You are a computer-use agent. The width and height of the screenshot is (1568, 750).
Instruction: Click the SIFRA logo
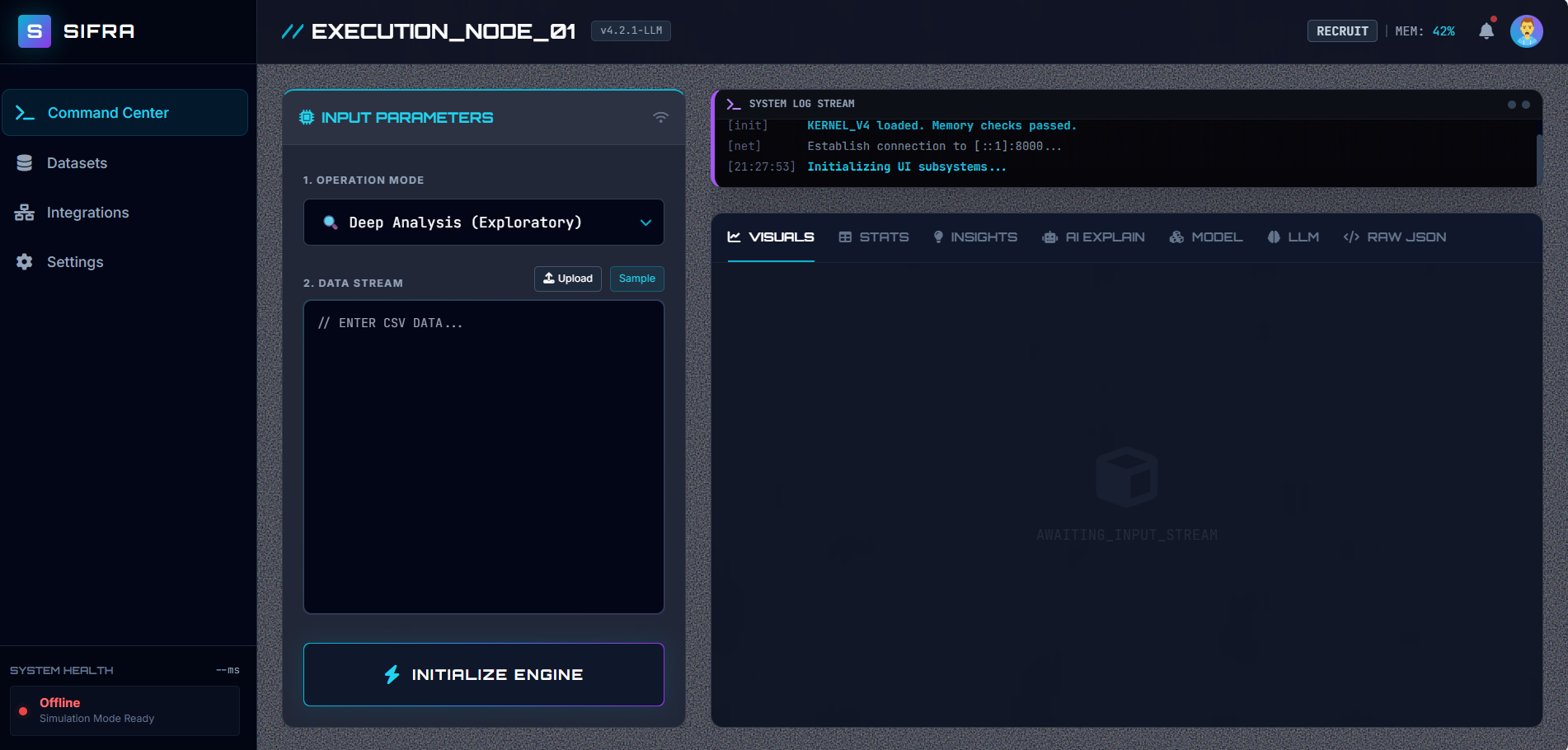coord(73,31)
